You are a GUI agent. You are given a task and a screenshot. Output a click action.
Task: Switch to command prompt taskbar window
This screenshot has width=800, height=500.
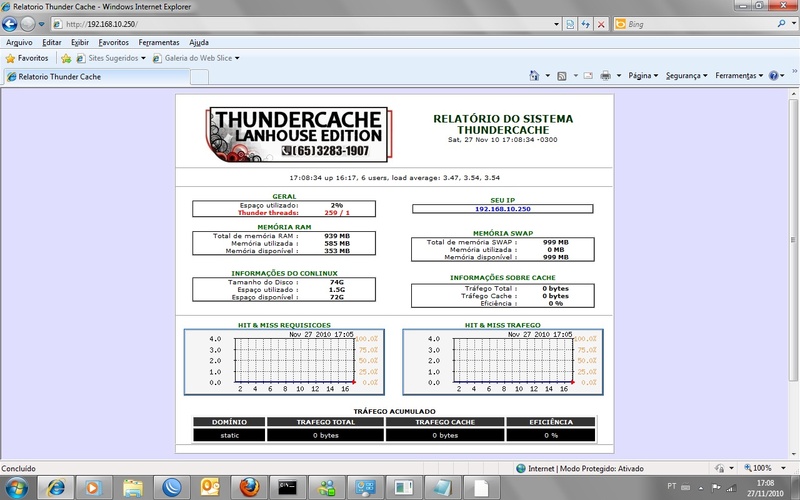coord(287,488)
